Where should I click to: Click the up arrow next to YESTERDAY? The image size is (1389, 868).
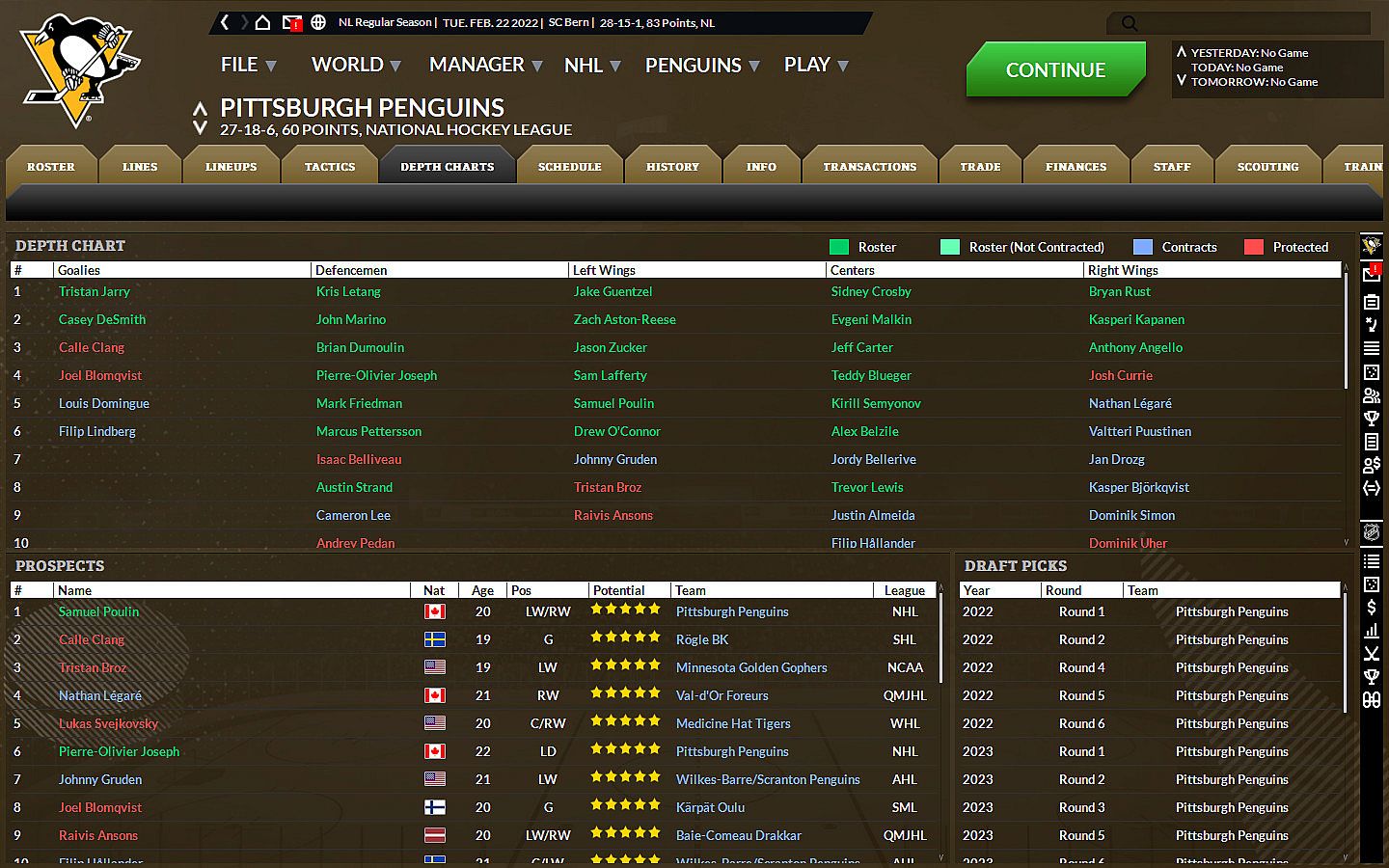tap(1181, 52)
